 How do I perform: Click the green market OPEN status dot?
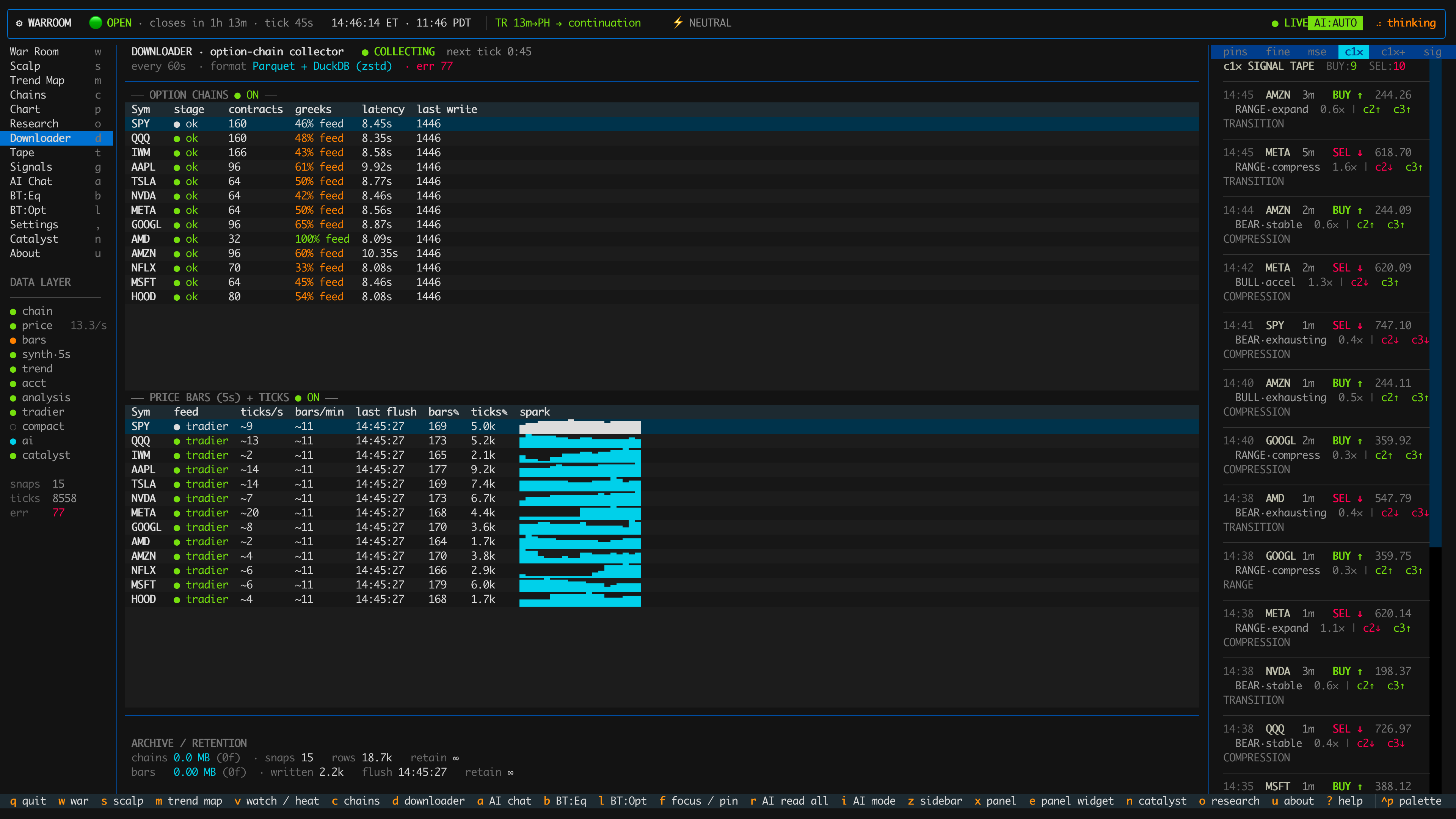[96, 23]
